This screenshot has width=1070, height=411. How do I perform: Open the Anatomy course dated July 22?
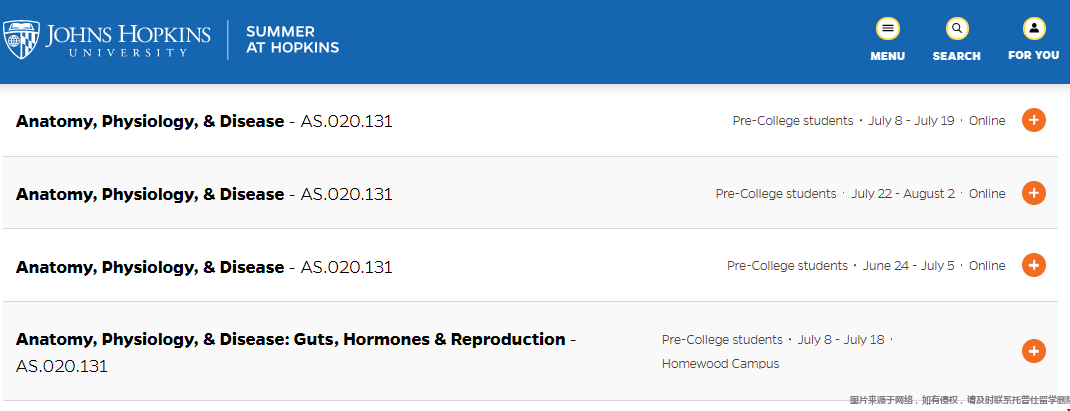pyautogui.click(x=150, y=195)
